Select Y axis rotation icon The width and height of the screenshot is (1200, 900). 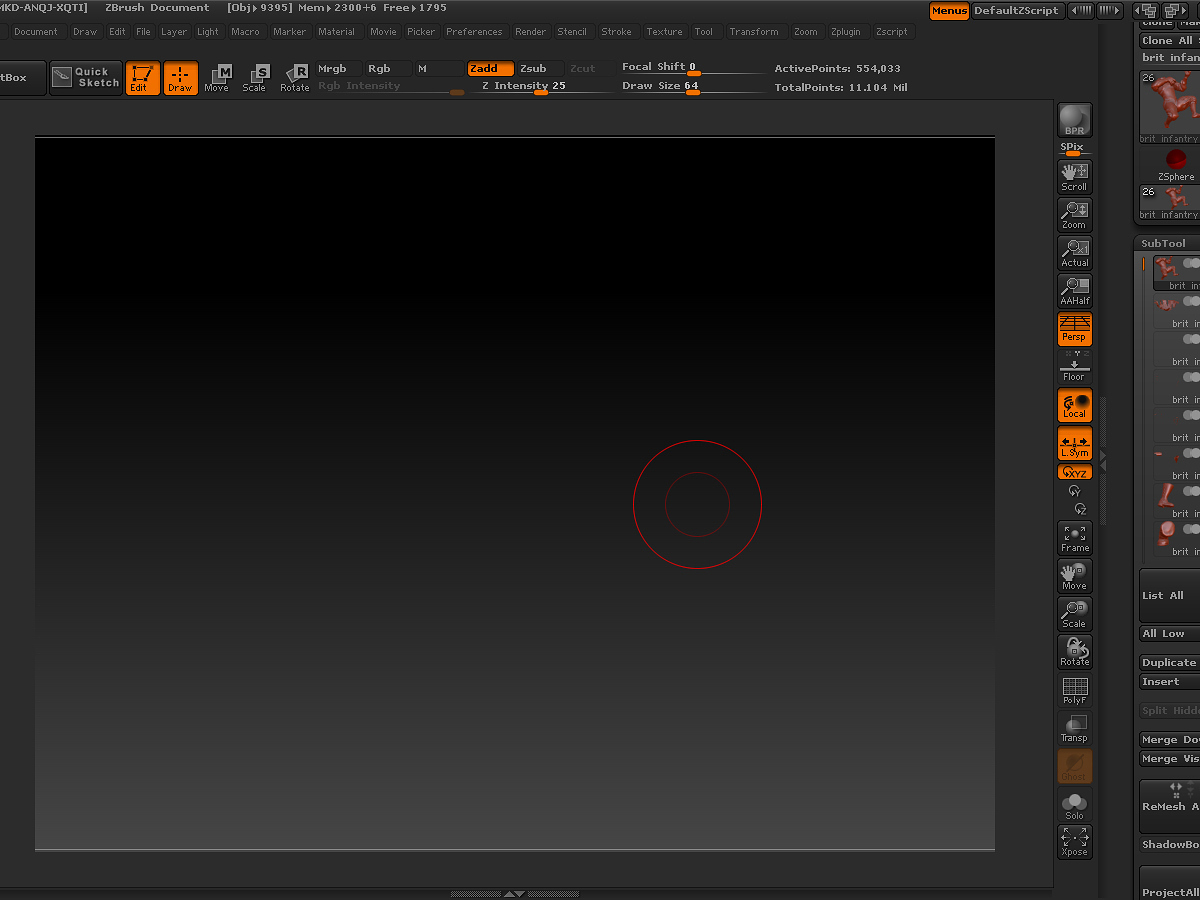[1075, 491]
